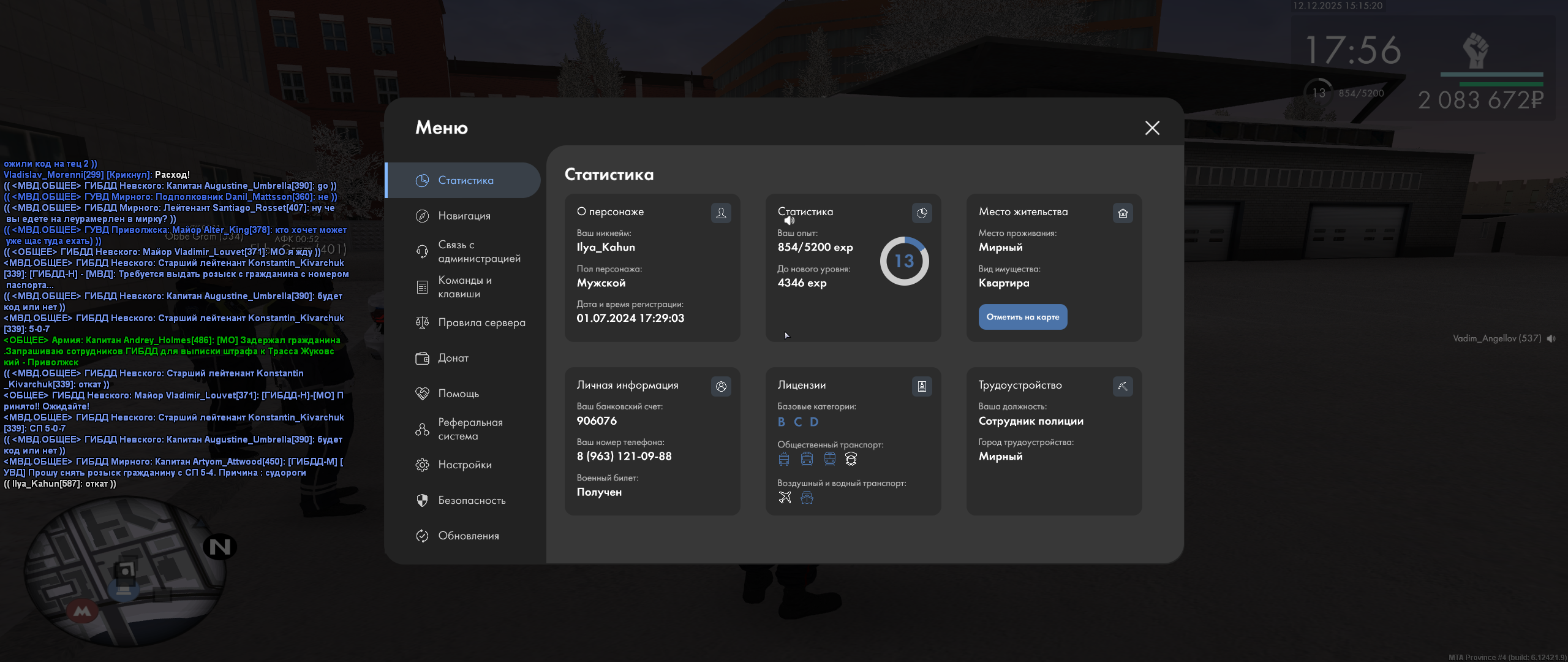Screen dimensions: 1568x662
Task: Open the Навигация menu section
Action: coord(464,216)
